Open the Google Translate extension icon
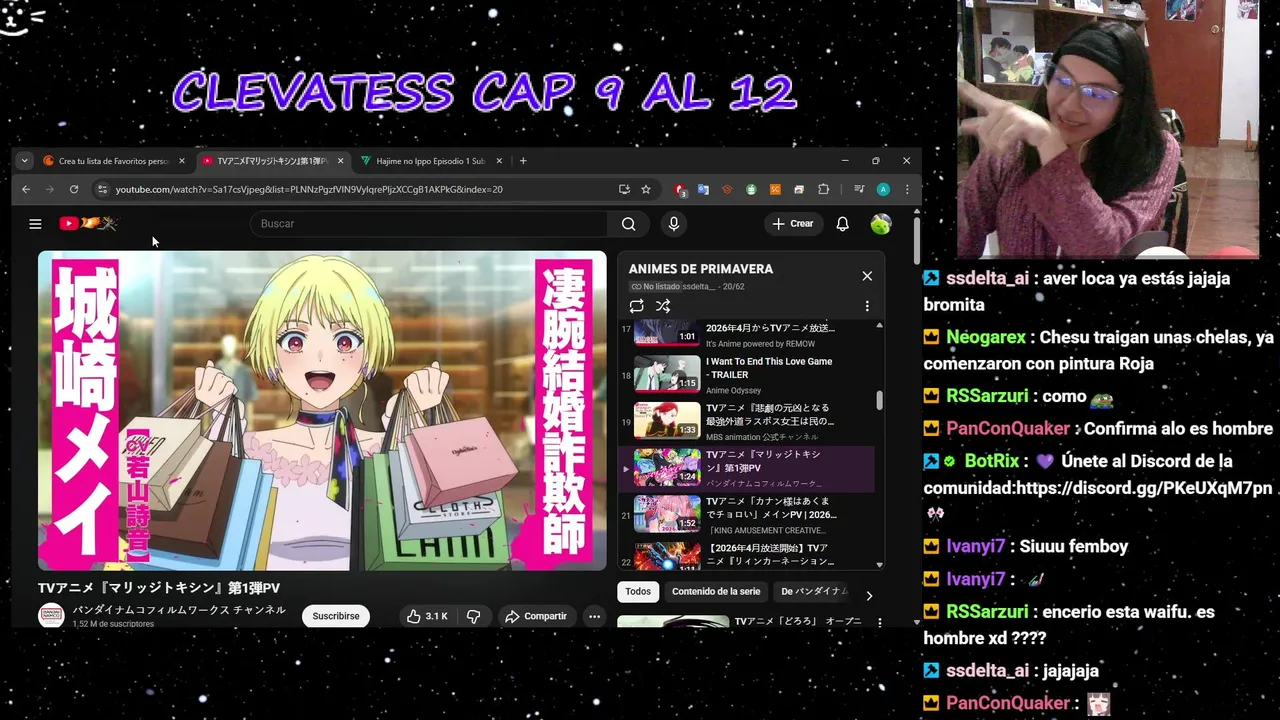Viewport: 1280px width, 720px height. point(704,189)
